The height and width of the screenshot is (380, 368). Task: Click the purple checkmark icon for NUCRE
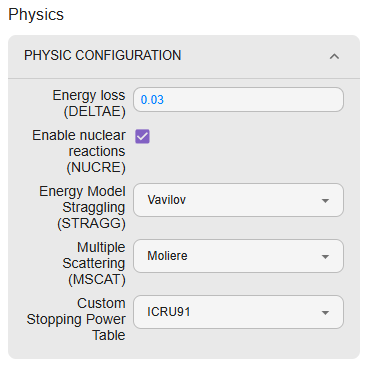coord(143,136)
